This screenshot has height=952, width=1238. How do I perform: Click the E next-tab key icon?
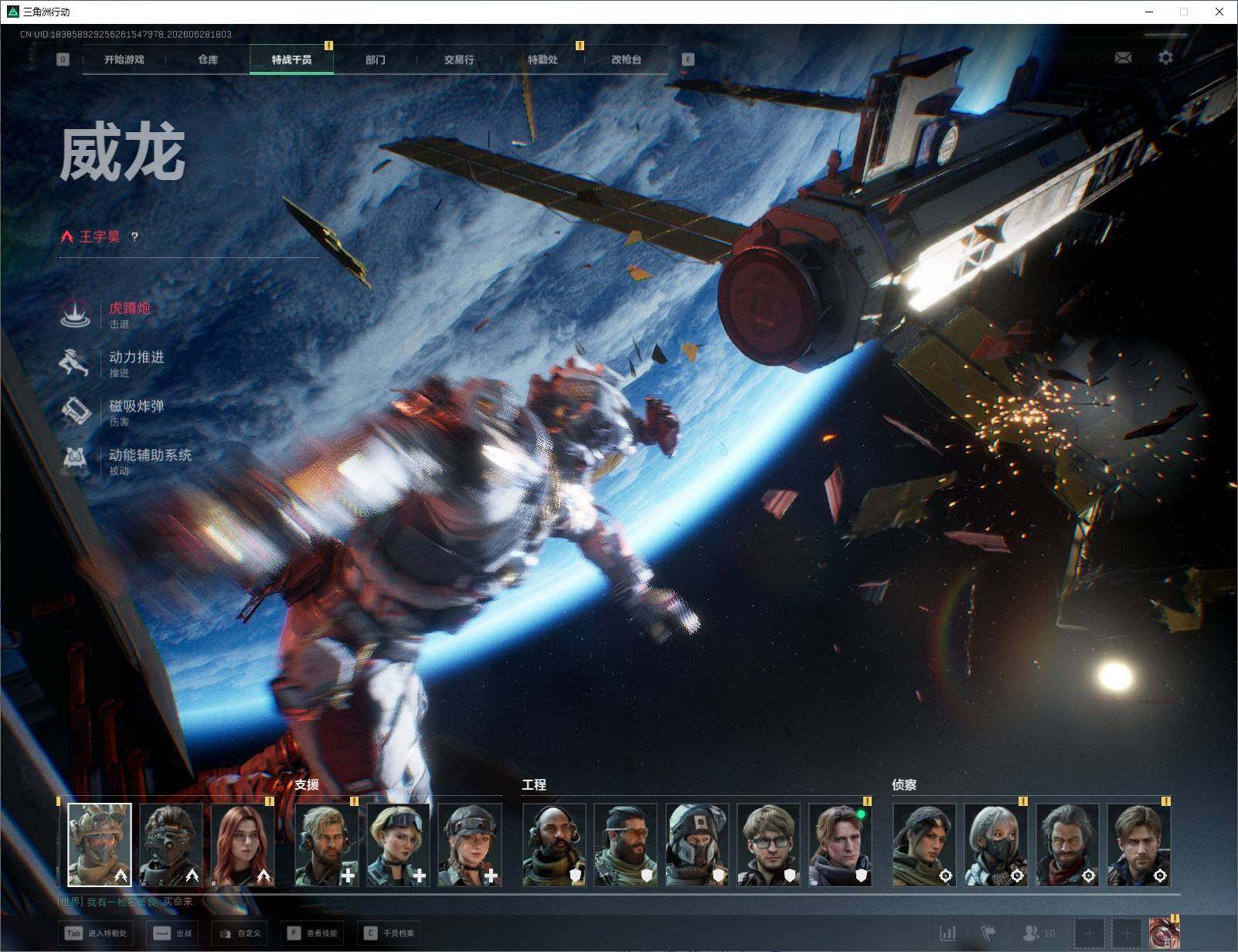(688, 59)
